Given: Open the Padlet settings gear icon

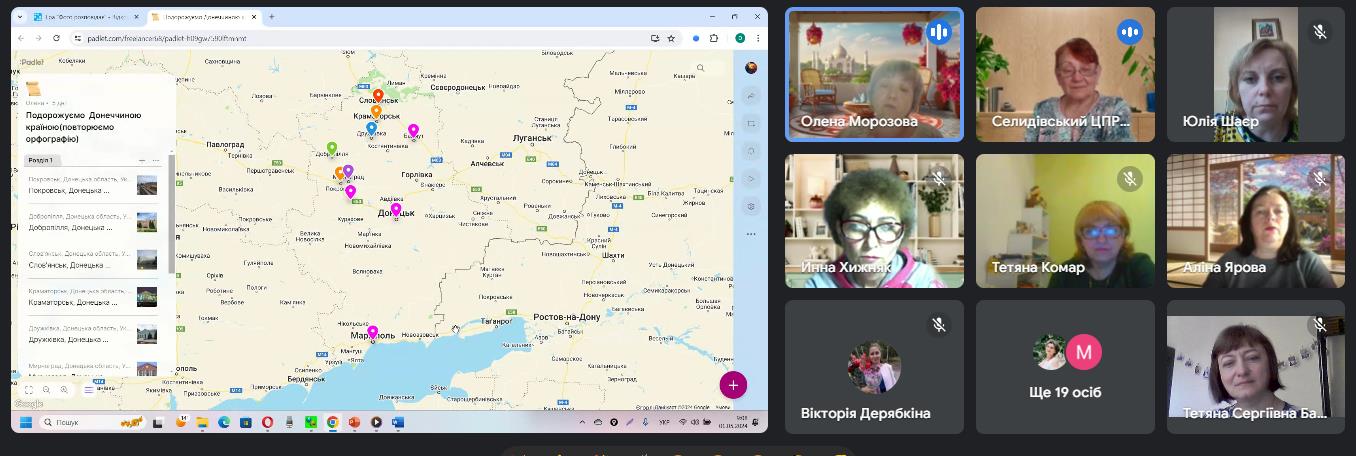Looking at the screenshot, I should [751, 206].
